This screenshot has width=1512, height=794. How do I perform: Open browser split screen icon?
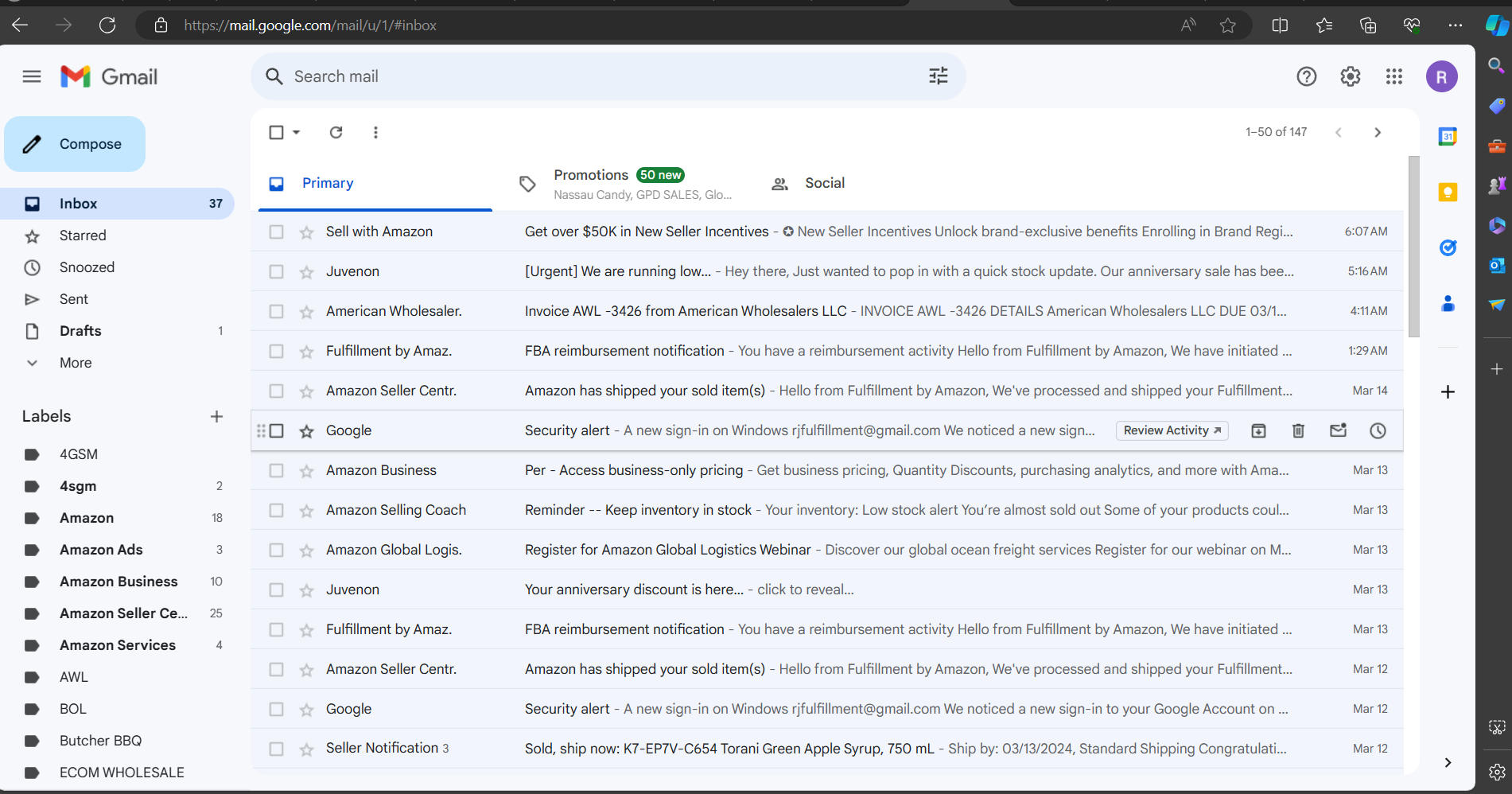(x=1280, y=25)
